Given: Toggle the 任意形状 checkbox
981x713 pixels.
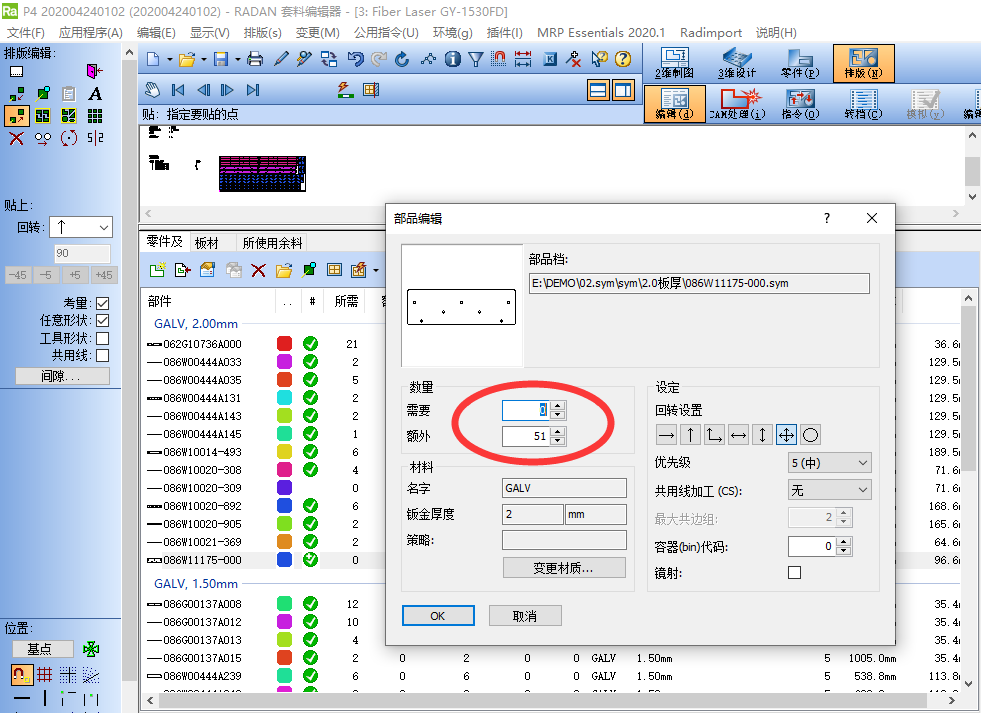Looking at the screenshot, I should 103,321.
